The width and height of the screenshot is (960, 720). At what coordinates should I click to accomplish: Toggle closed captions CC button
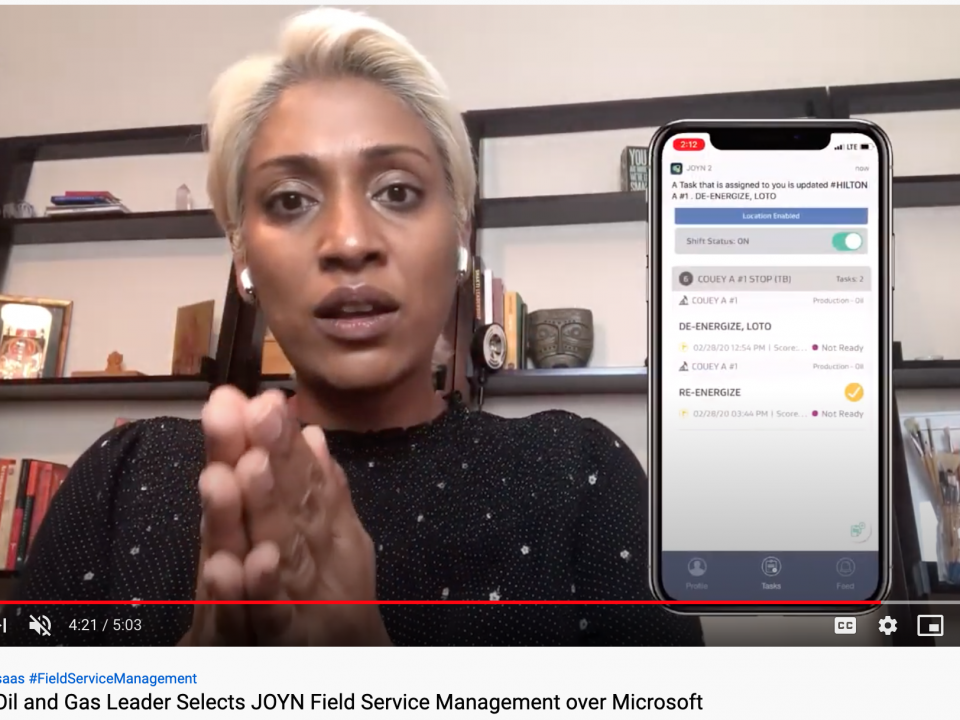pos(845,625)
